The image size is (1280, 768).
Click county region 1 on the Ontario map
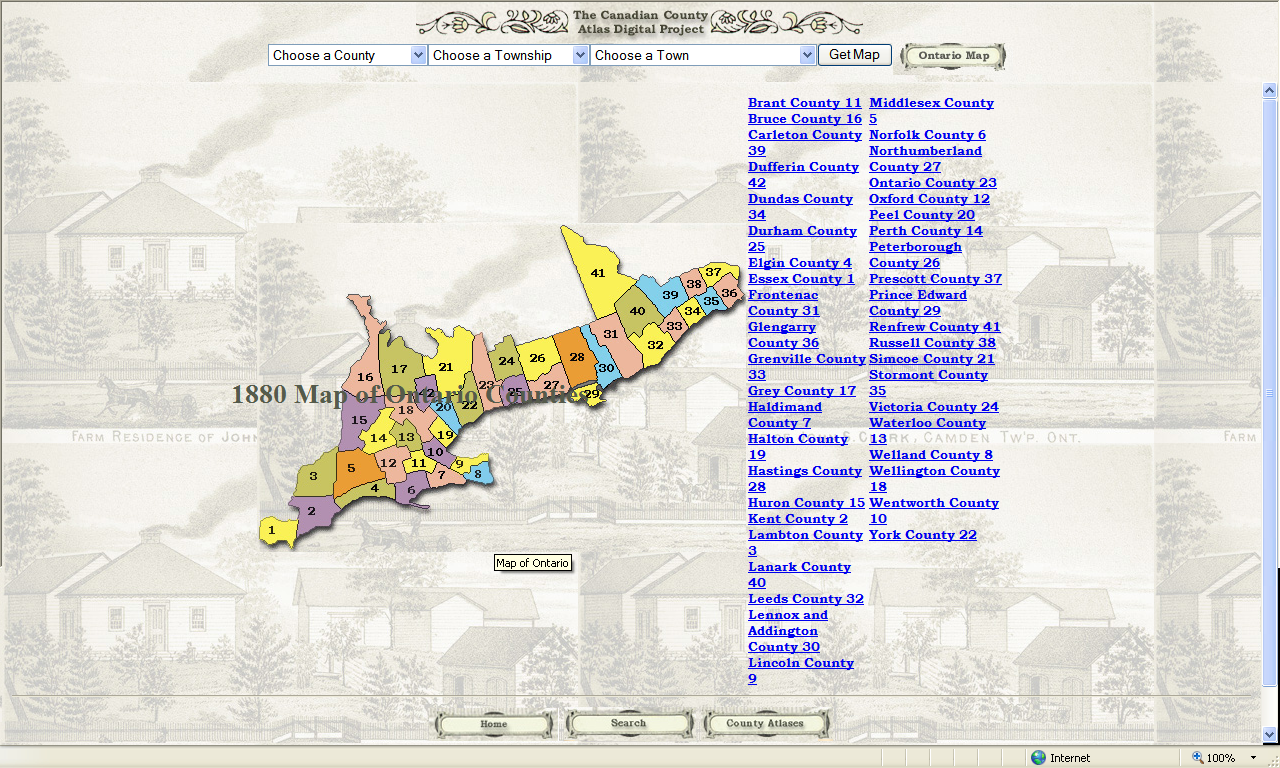271,530
